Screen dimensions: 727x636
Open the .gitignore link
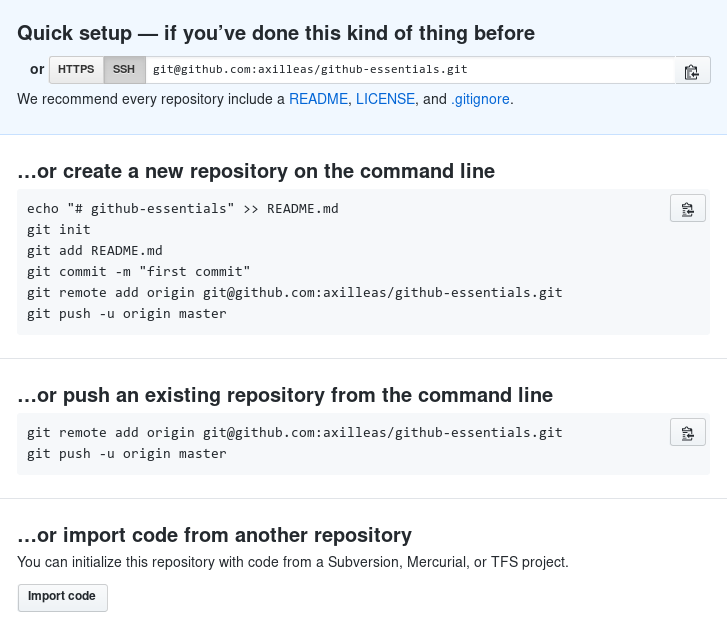[481, 100]
